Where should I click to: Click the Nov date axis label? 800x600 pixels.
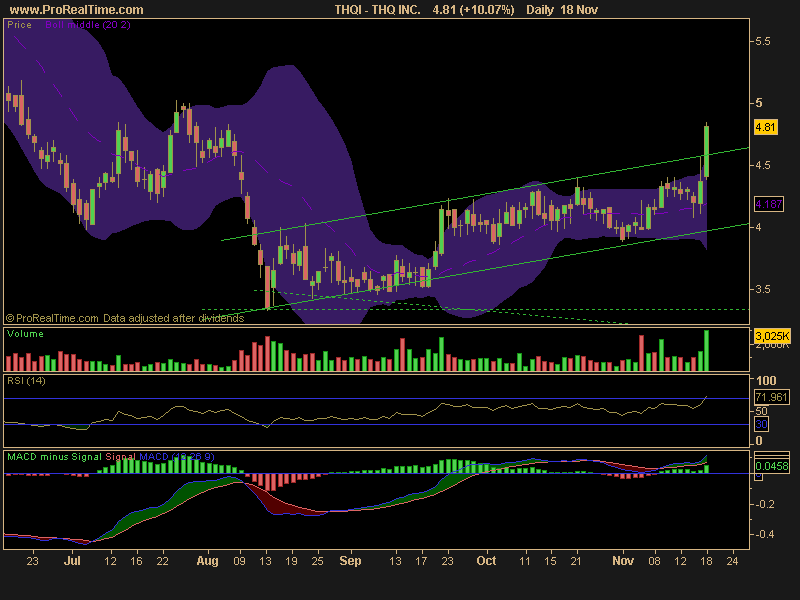[x=623, y=561]
